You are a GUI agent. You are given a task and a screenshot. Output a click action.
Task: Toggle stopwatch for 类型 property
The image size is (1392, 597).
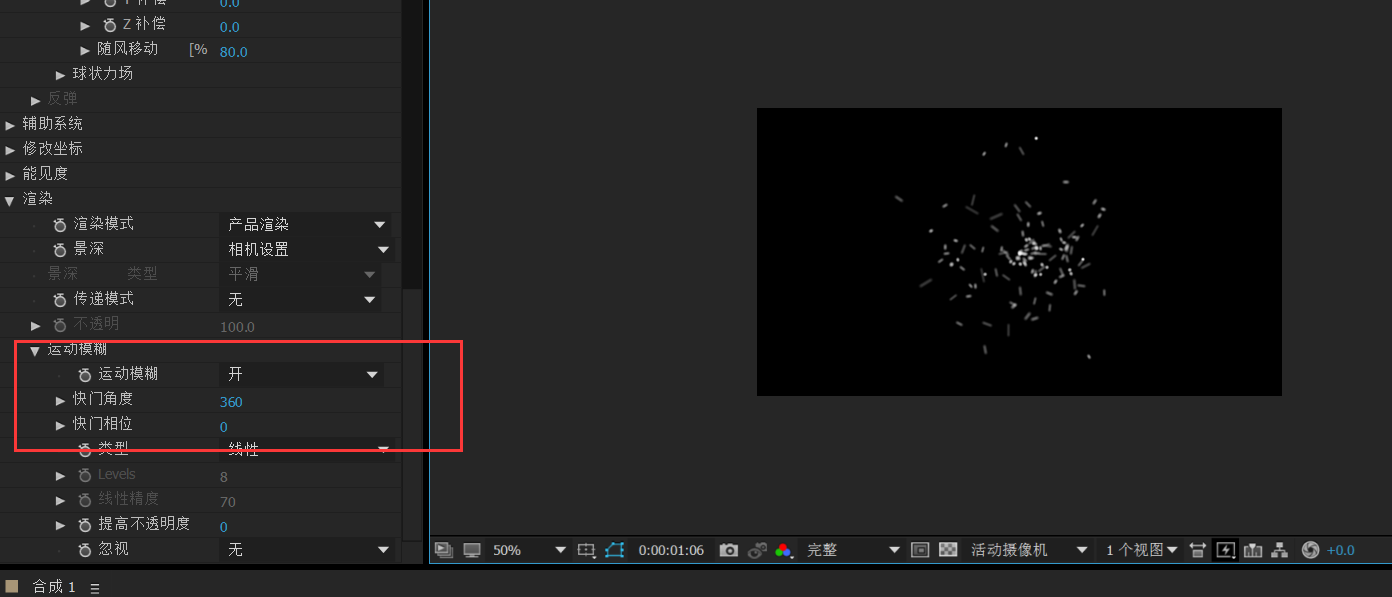click(x=85, y=450)
